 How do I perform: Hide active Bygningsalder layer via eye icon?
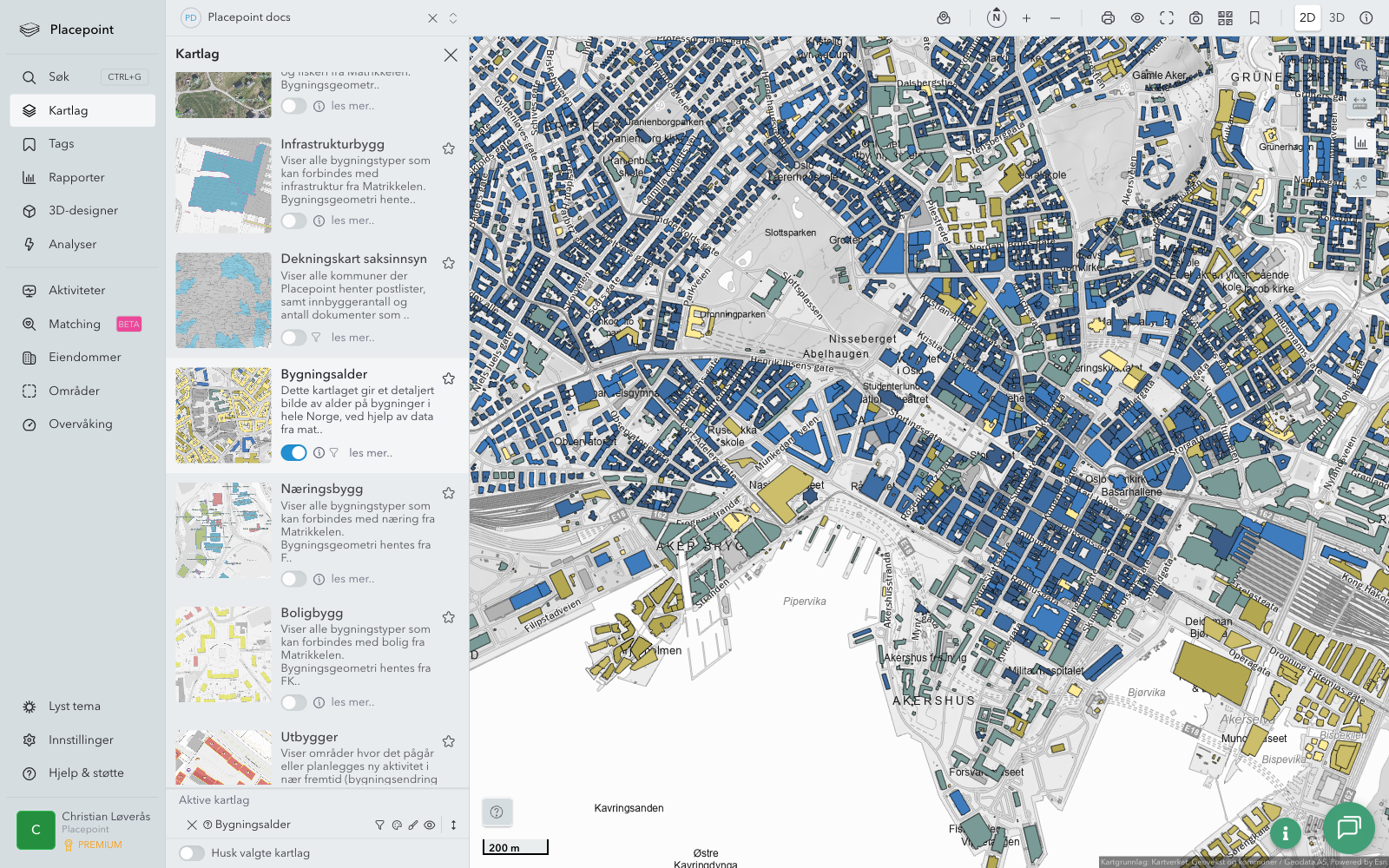click(430, 825)
